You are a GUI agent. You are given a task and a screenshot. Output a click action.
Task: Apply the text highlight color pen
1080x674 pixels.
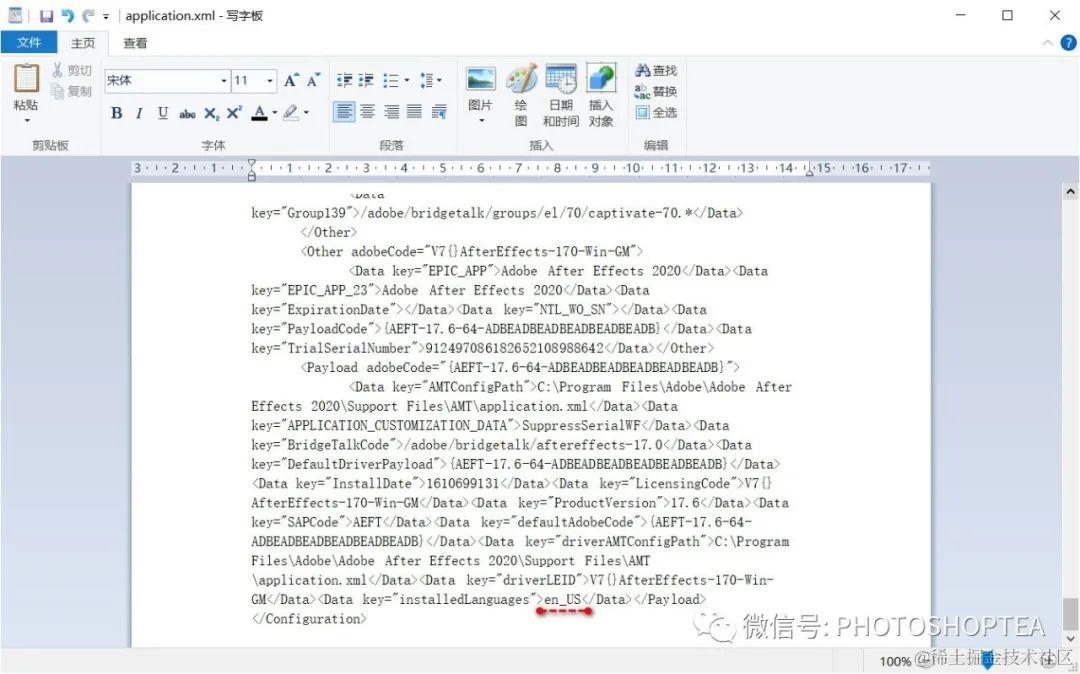coord(291,113)
